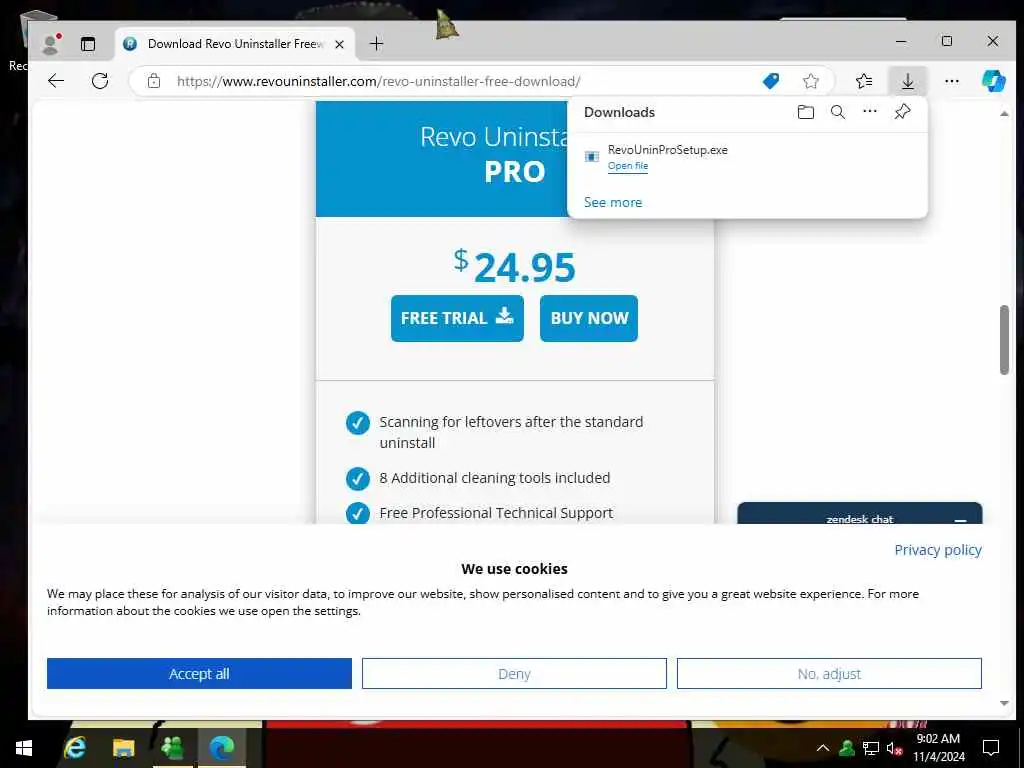1024x768 pixels.
Task: Open the network tray icon
Action: pos(870,748)
